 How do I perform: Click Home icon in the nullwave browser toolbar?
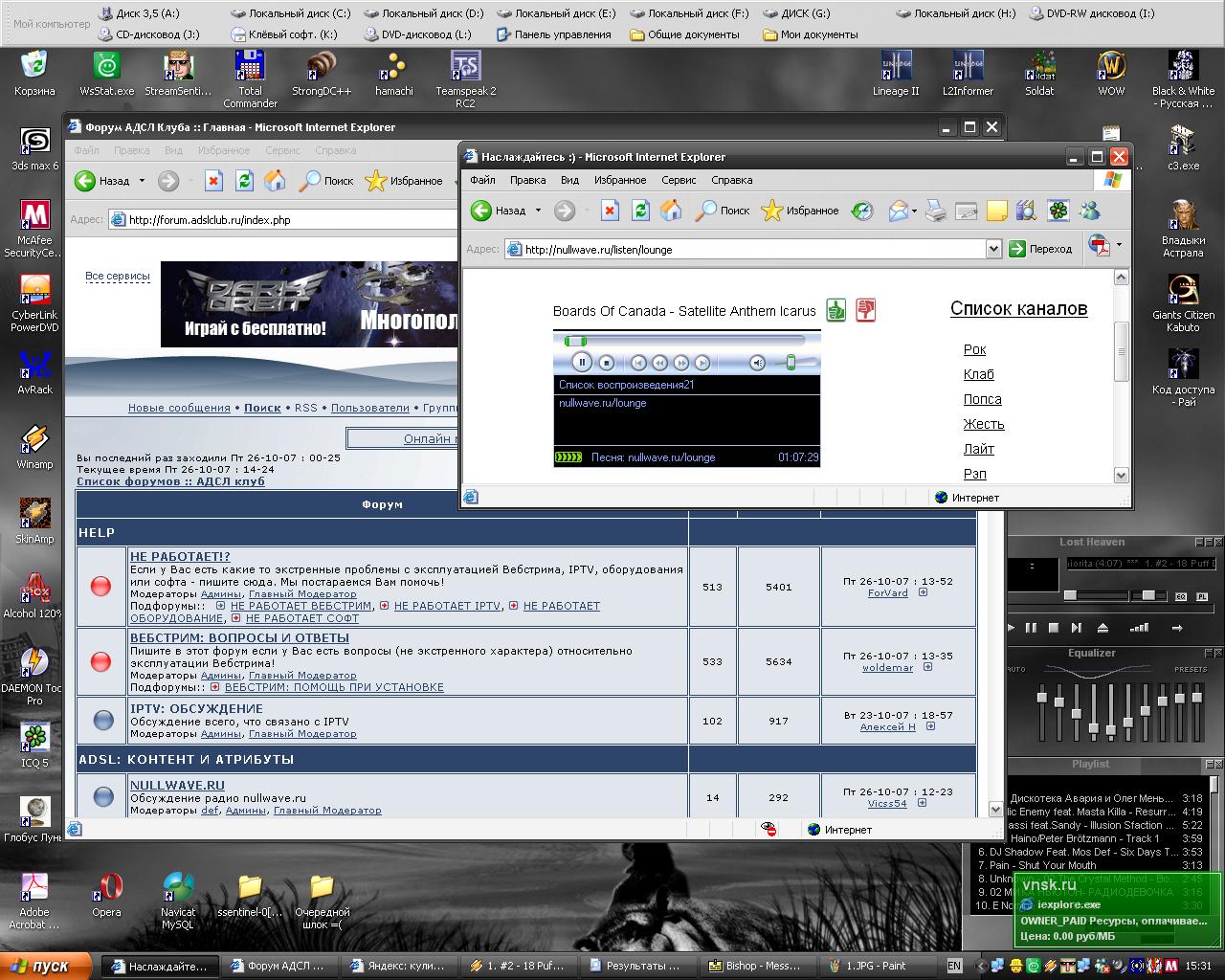671,211
